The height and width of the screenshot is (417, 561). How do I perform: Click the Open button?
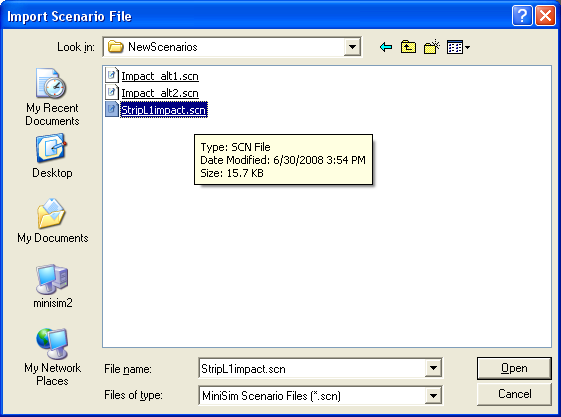514,368
